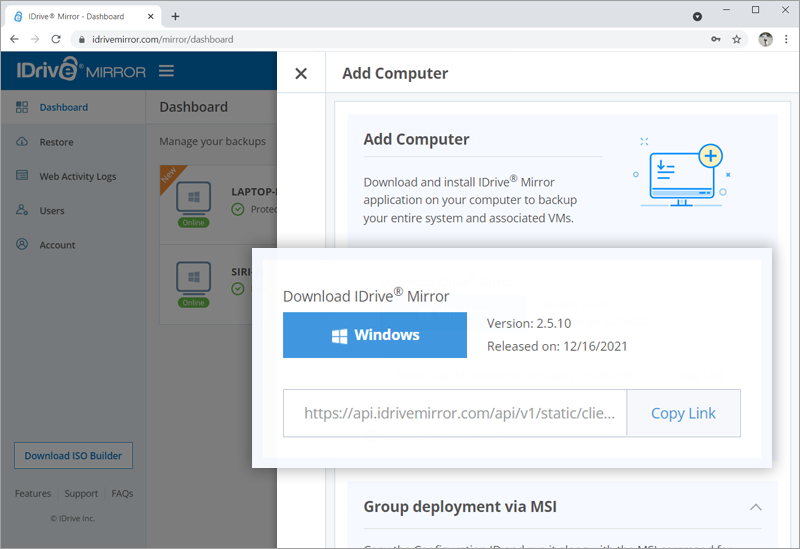Click the address bar URL
Screen dimensions: 800x549
pos(162,39)
